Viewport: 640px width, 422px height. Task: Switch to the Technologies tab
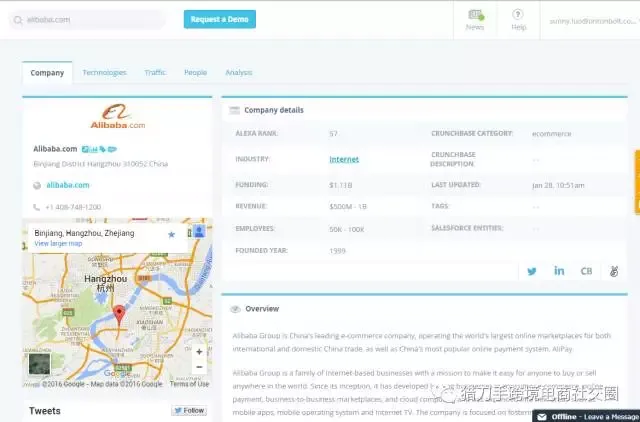(x=104, y=73)
